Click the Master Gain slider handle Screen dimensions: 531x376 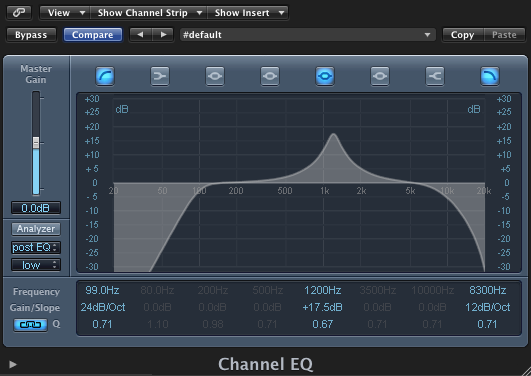36,142
